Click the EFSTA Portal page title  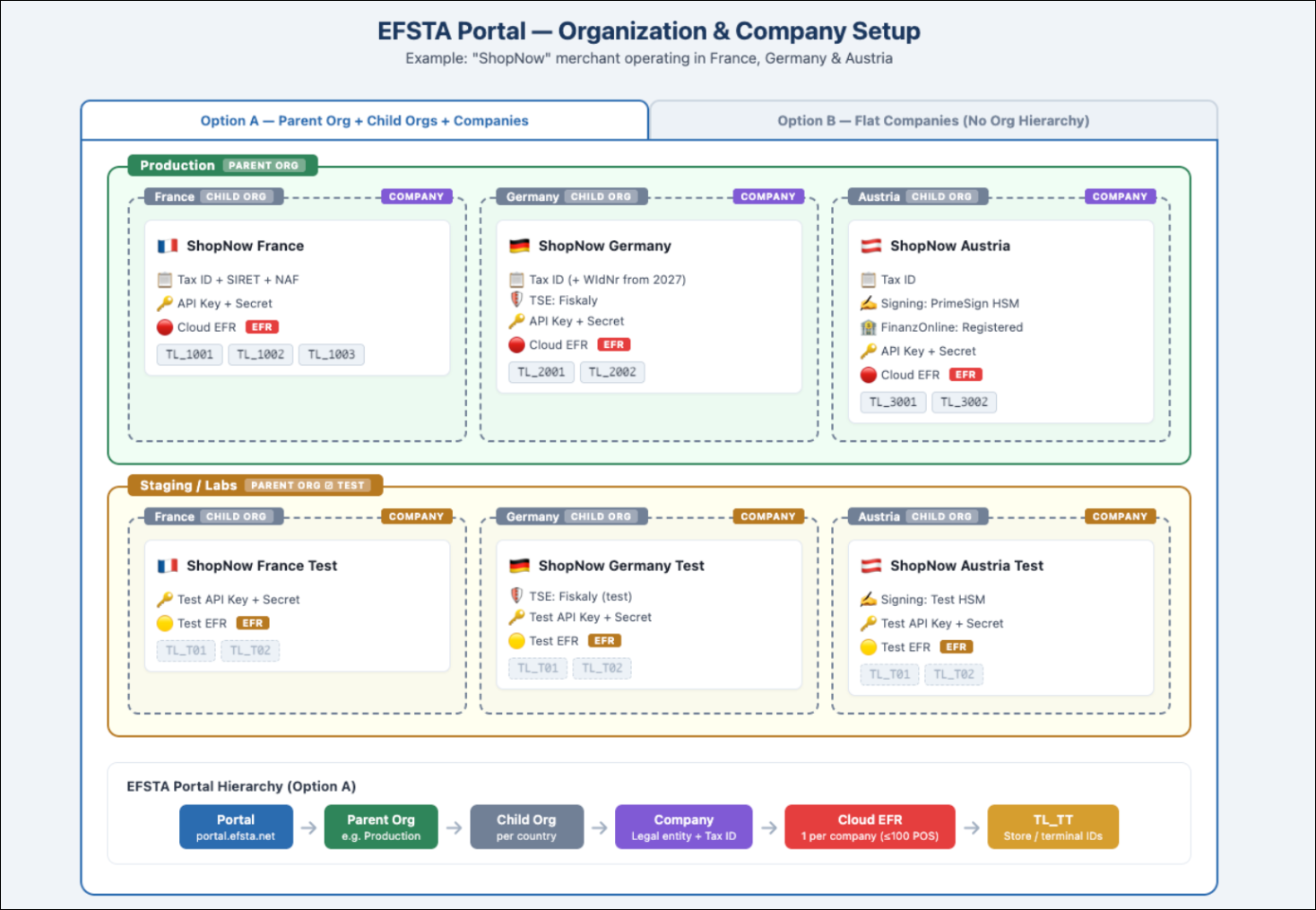point(649,31)
